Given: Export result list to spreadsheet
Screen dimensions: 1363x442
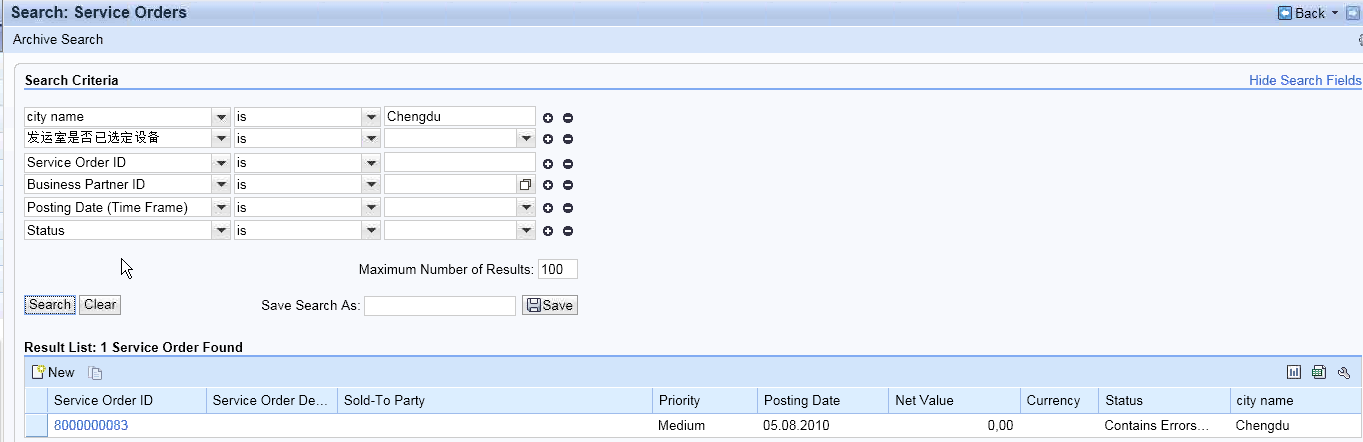Looking at the screenshot, I should pos(1319,372).
